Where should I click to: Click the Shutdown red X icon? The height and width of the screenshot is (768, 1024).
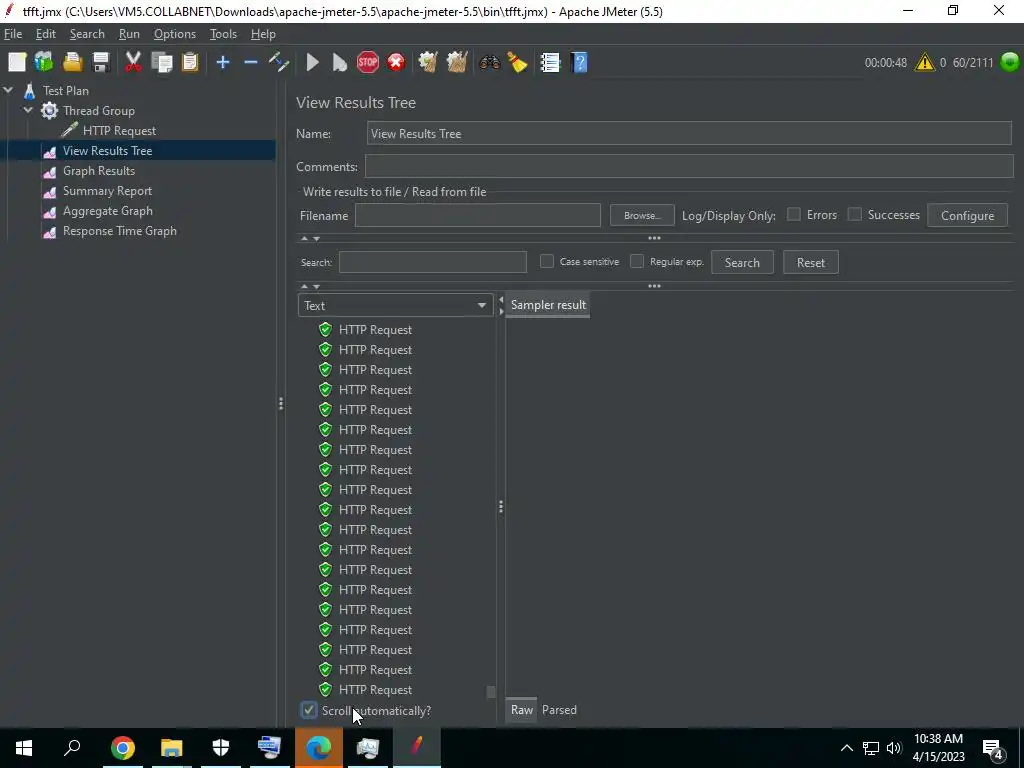(396, 63)
